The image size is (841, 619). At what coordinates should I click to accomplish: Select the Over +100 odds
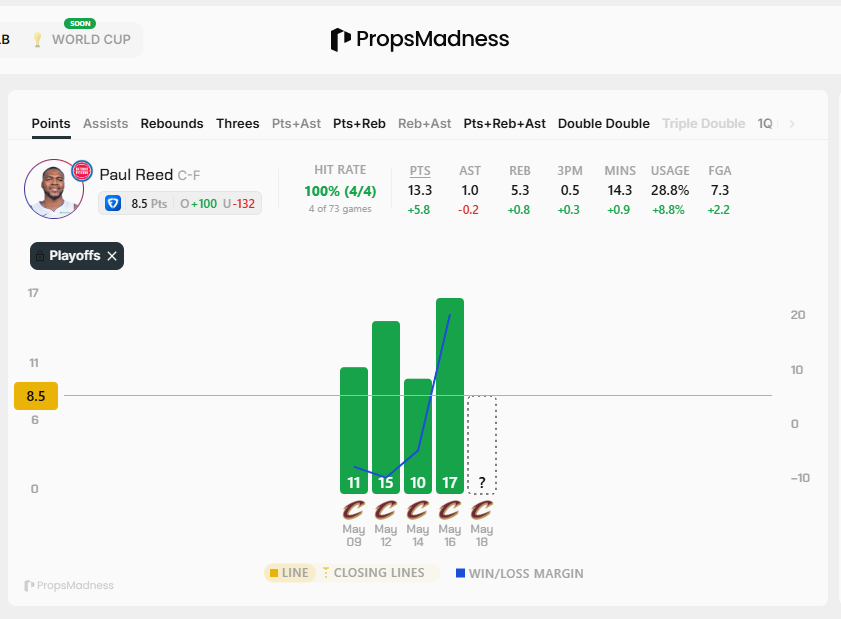click(x=198, y=204)
